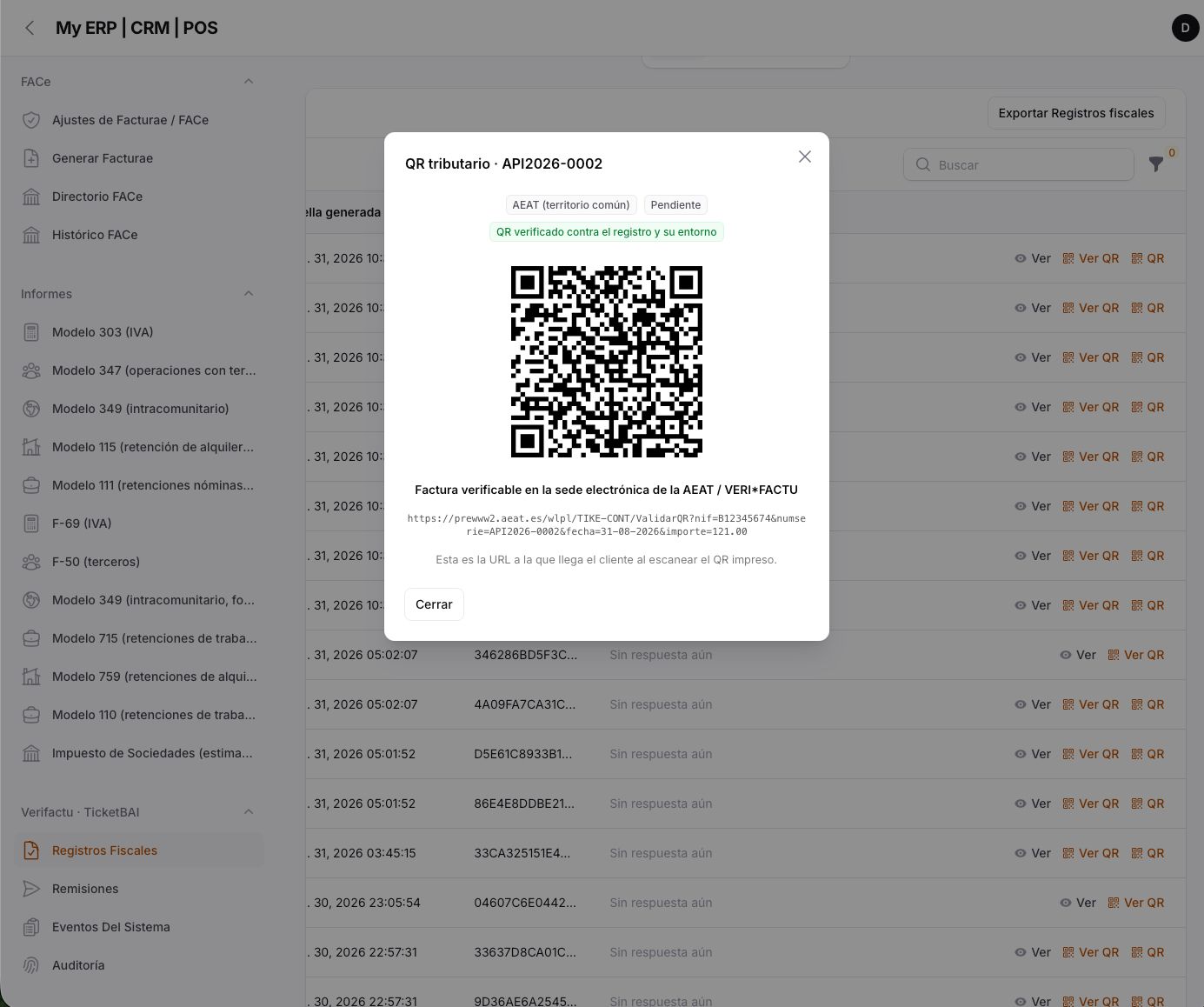Viewport: 1204px width, 1007px height.
Task: Click QR link for record D5E61C8933B1
Action: click(x=1147, y=754)
